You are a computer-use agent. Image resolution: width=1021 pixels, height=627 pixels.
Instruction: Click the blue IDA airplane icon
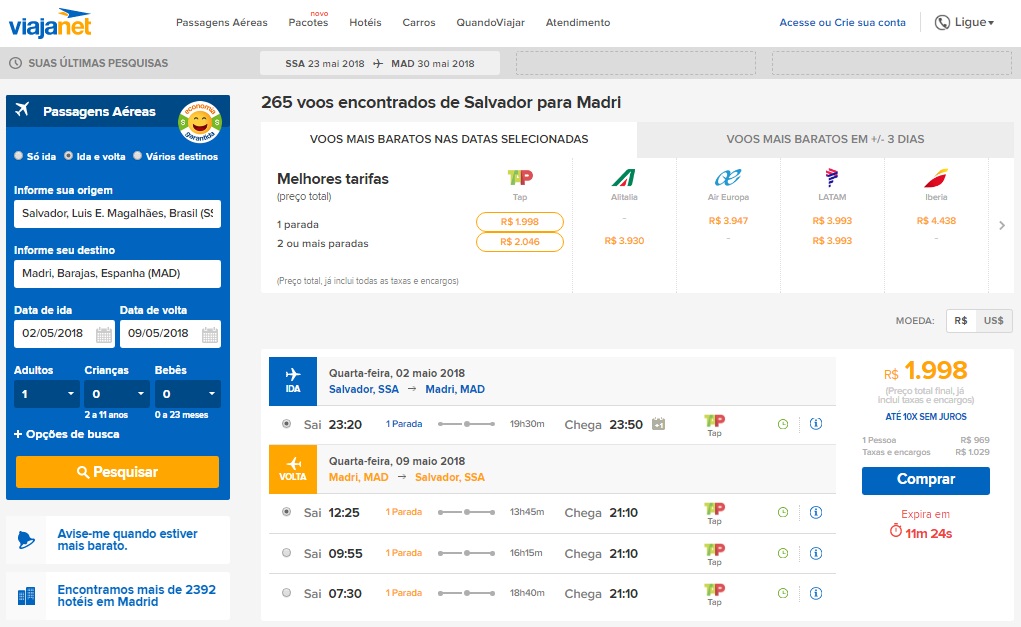click(x=293, y=374)
